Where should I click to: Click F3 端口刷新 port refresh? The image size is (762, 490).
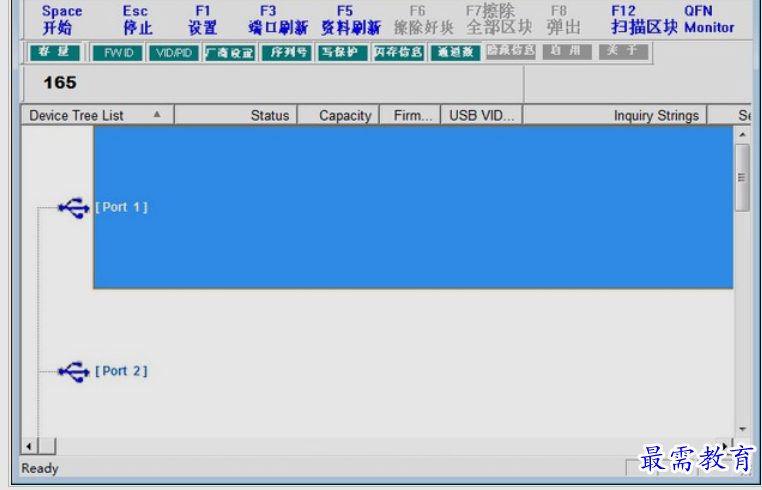[x=277, y=20]
